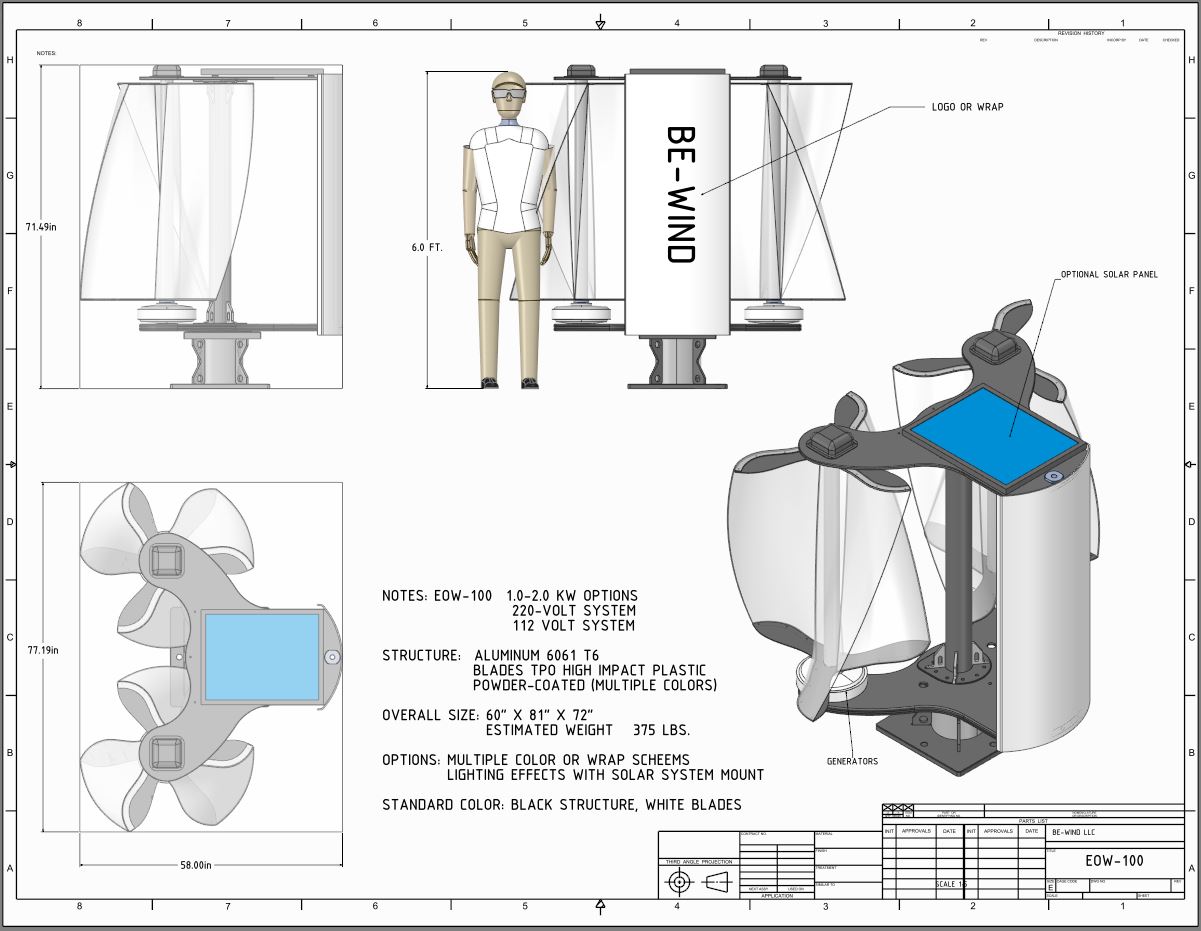The height and width of the screenshot is (931, 1201).
Task: Select the size E cell in title block
Action: point(1050,887)
